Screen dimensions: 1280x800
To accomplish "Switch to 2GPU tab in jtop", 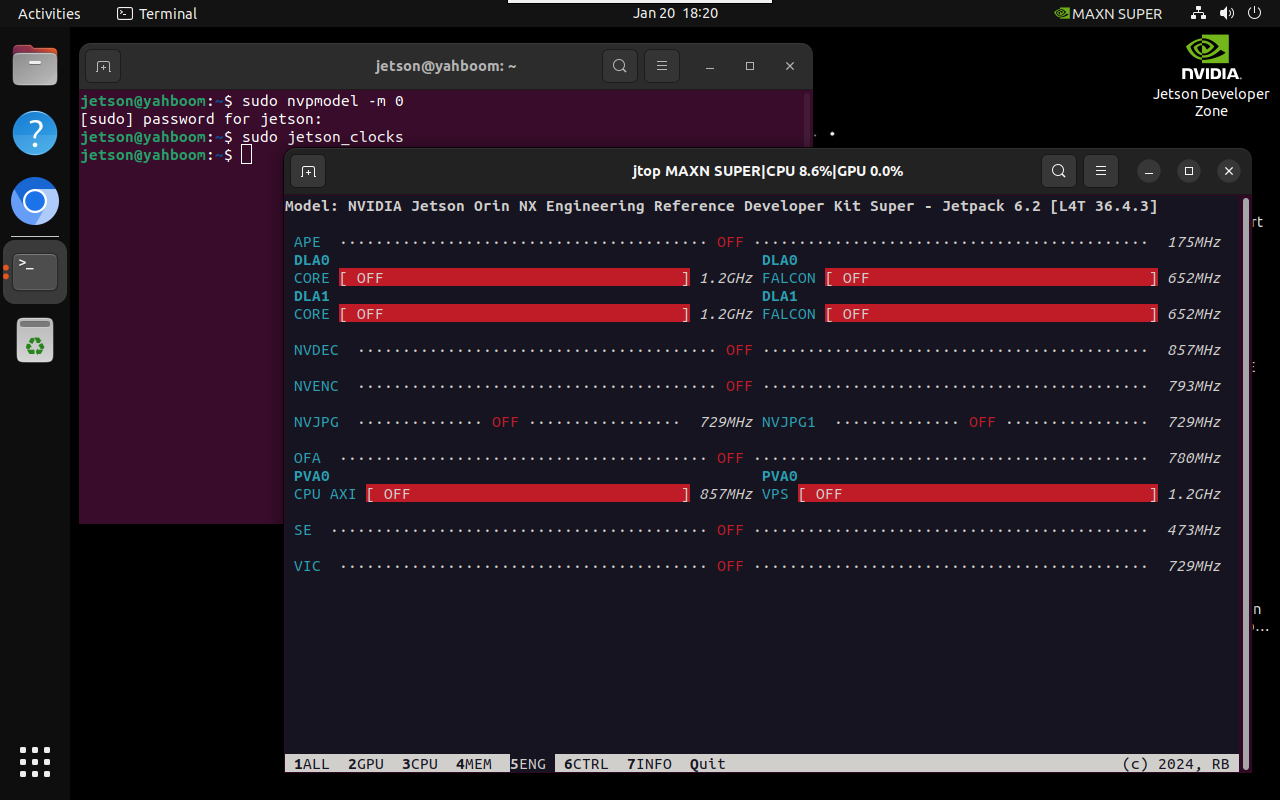I will [x=365, y=764].
